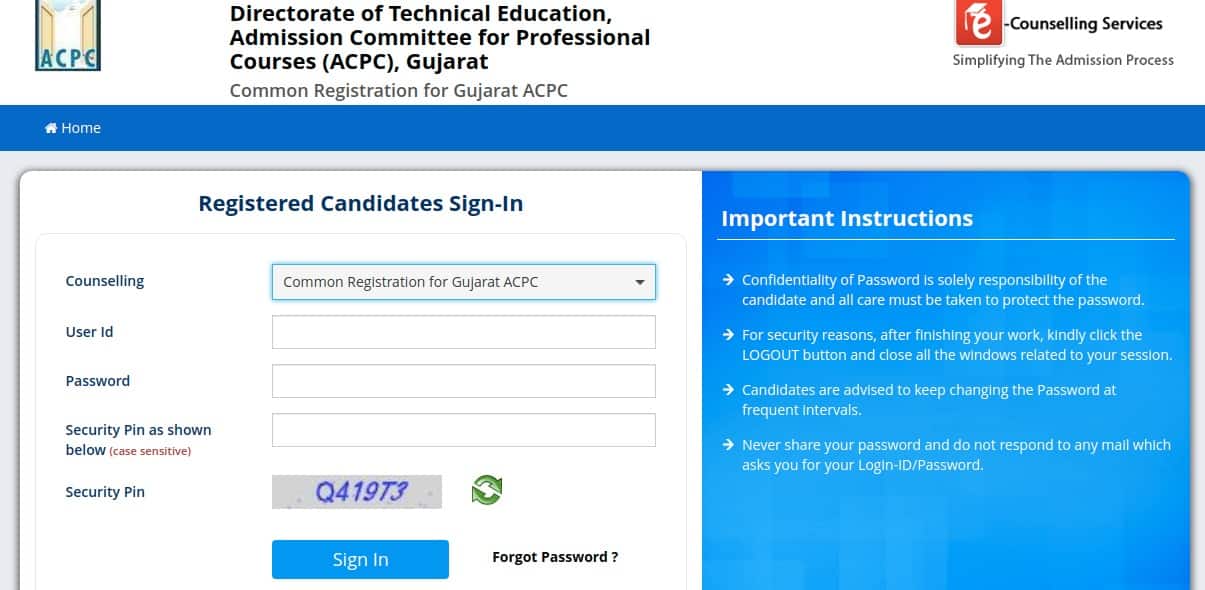Click the home icon in navigation bar
Image resolution: width=1205 pixels, height=590 pixels.
[51, 128]
